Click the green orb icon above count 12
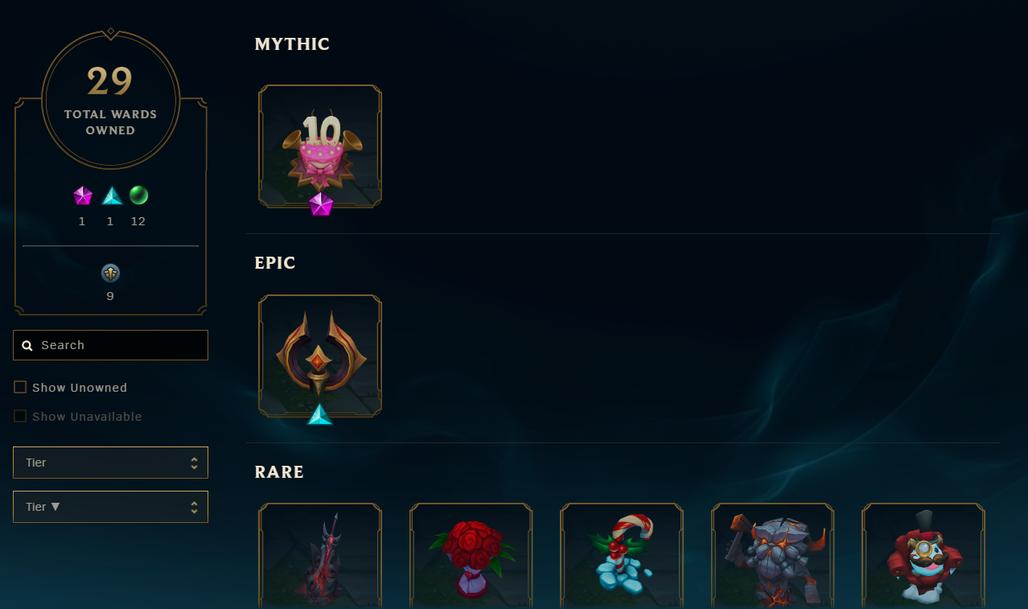 click(x=138, y=195)
